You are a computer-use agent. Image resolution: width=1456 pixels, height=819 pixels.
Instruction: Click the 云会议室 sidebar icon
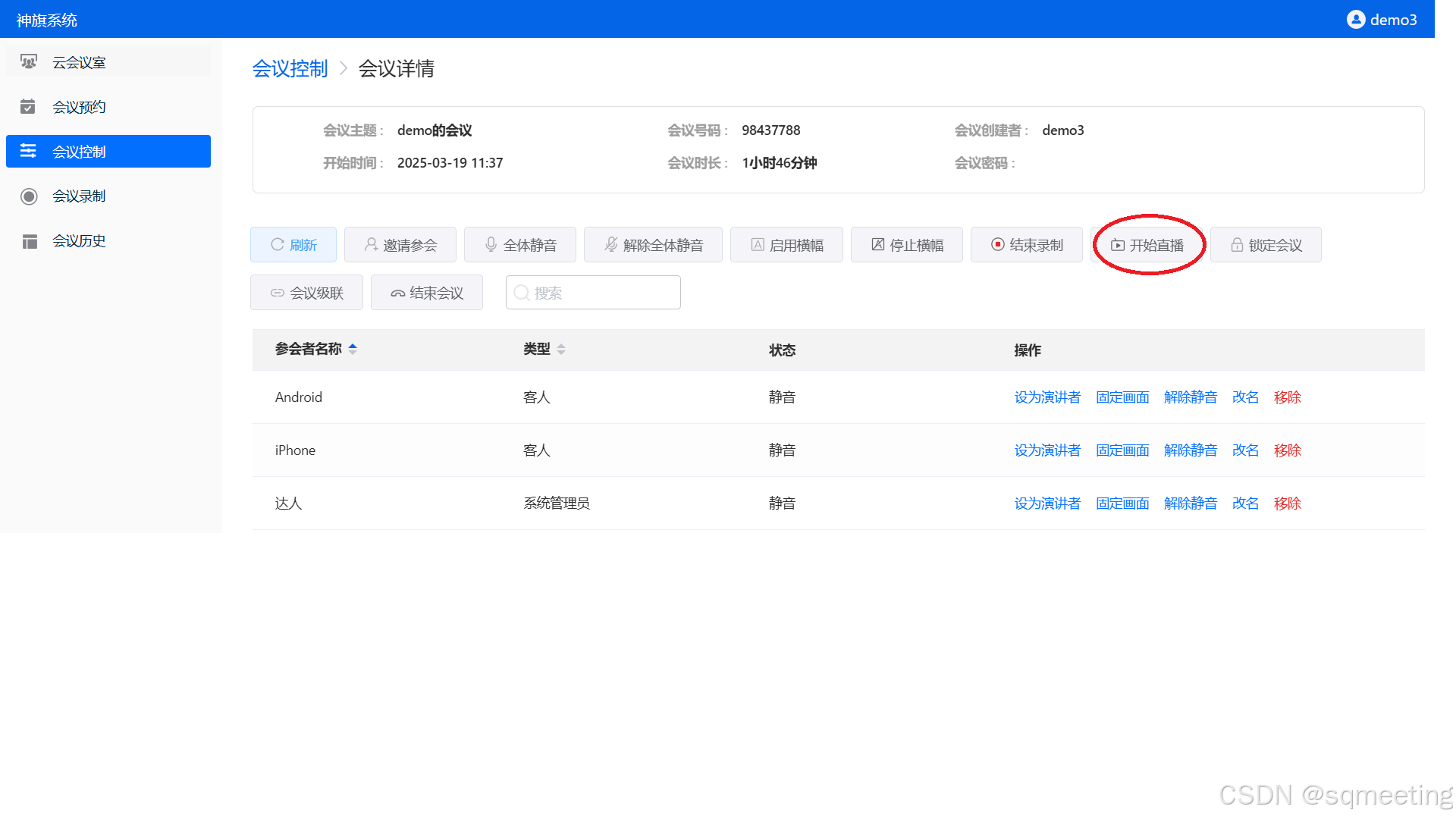click(29, 62)
